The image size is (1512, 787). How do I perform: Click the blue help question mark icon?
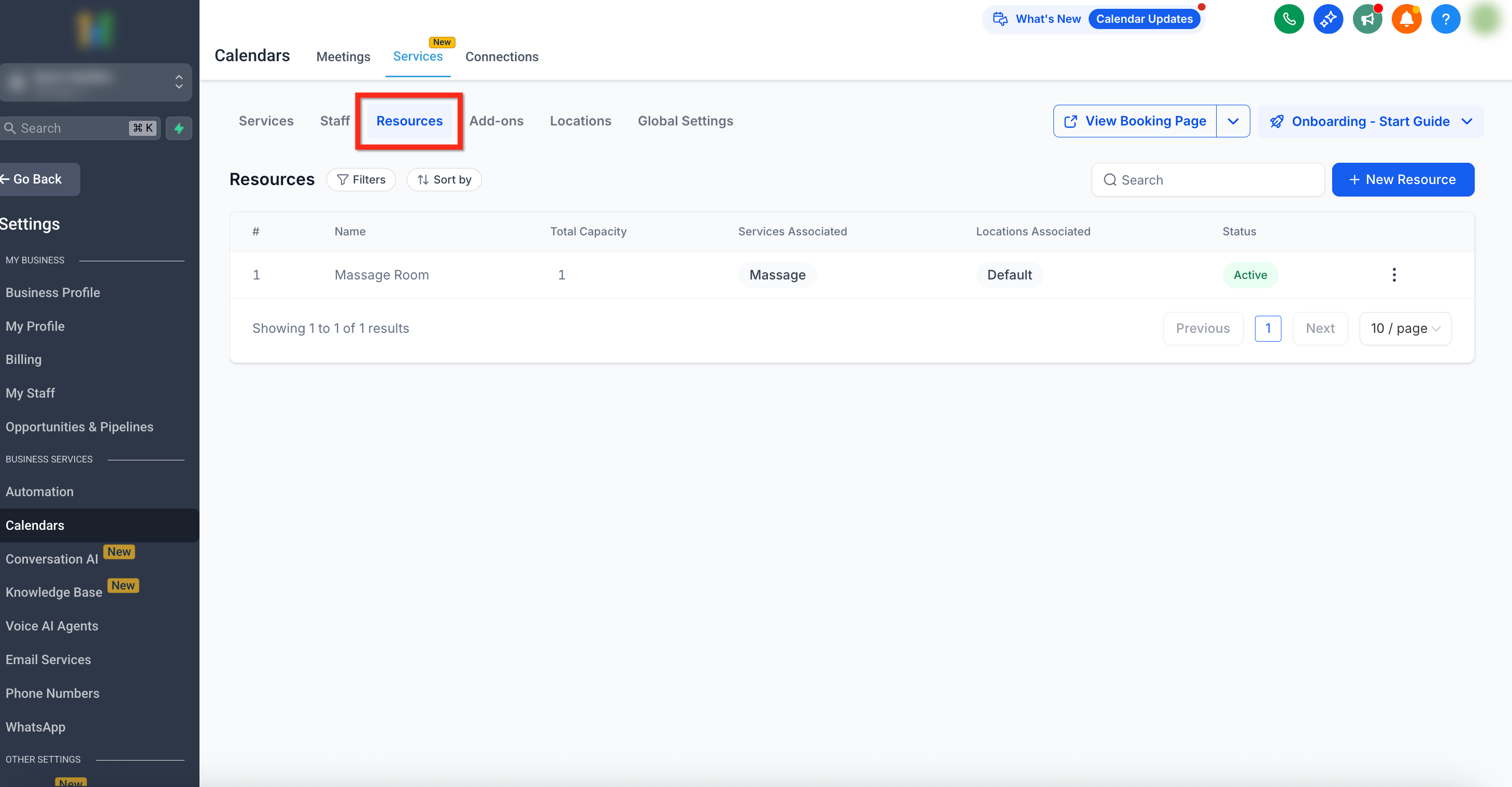tap(1445, 19)
